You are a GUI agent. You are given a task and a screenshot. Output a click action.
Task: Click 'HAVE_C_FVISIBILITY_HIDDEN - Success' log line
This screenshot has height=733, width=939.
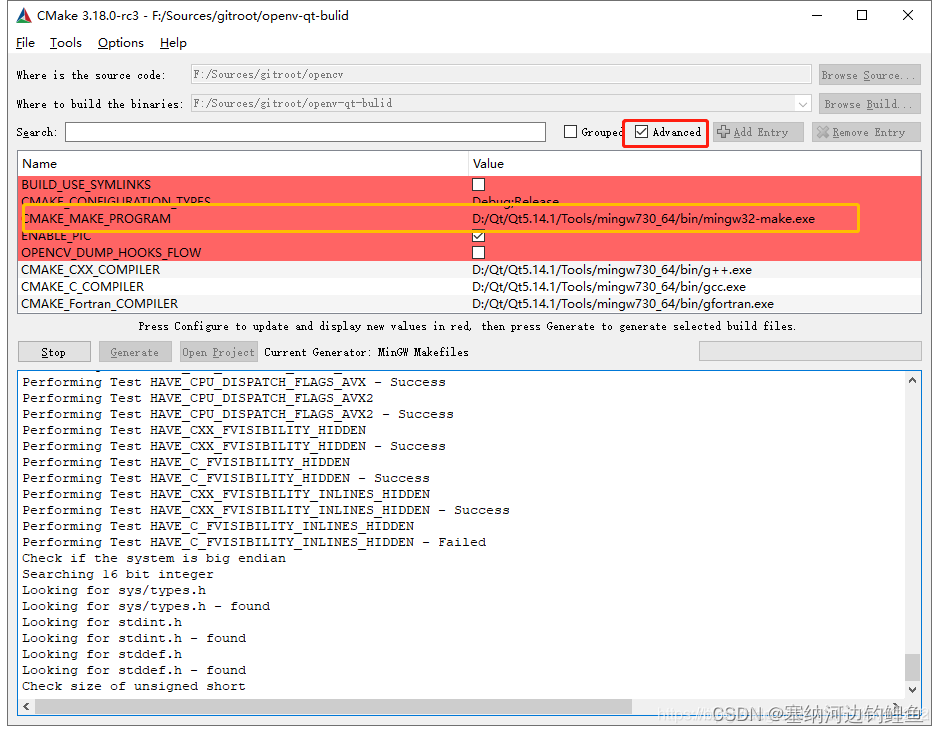(x=226, y=478)
